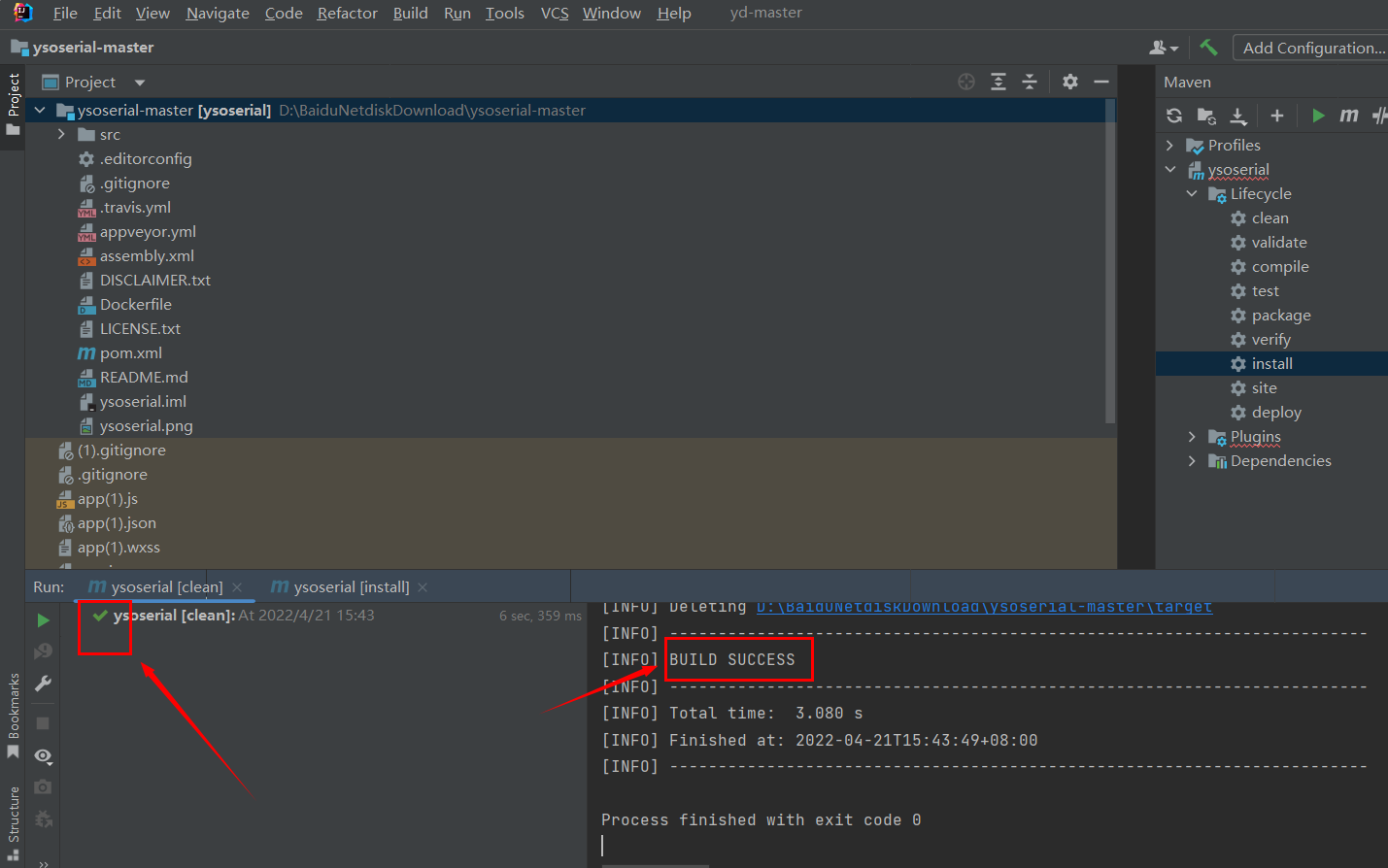The width and height of the screenshot is (1388, 868).
Task: Open the Project side tool window tab
Action: tap(13, 104)
